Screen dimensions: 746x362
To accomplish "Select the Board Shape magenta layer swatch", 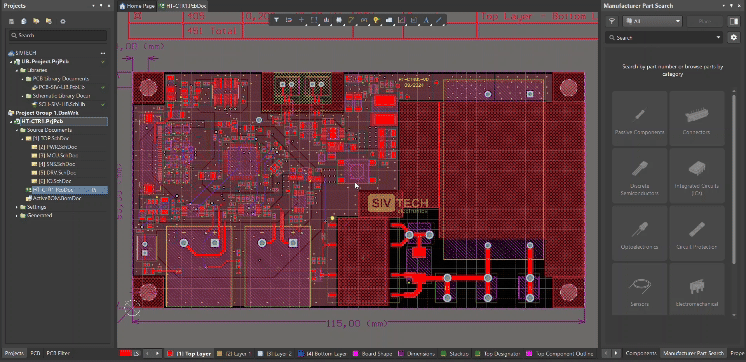I will (355, 353).
